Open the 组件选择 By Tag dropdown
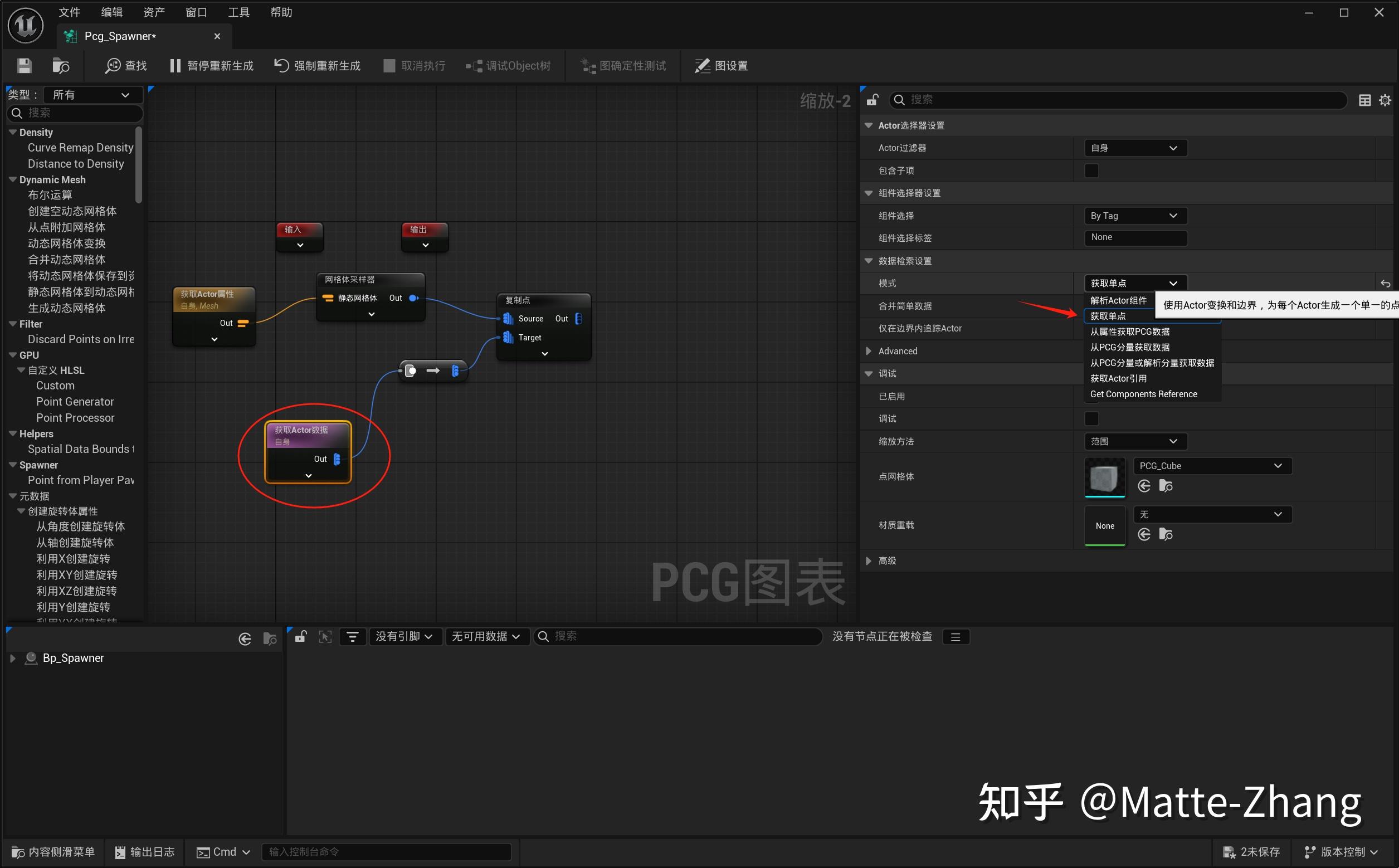Viewport: 1399px width, 868px height. pos(1134,216)
